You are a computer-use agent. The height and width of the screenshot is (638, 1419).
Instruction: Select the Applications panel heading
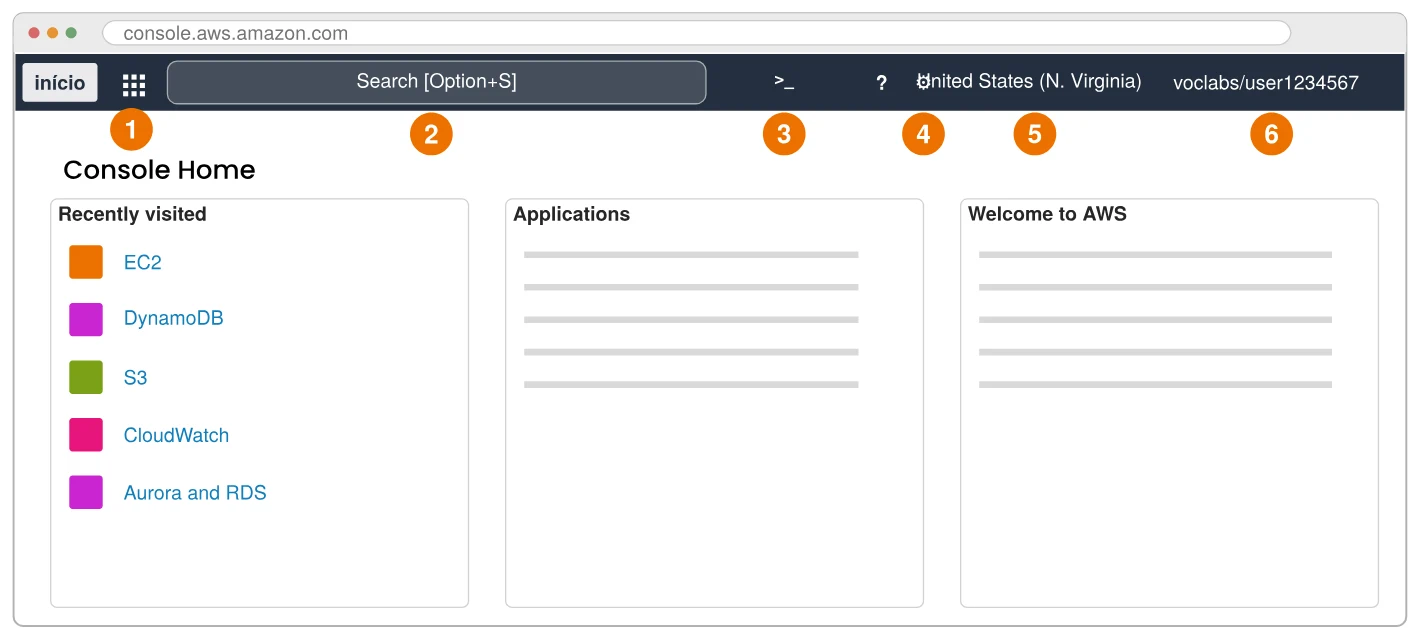572,214
